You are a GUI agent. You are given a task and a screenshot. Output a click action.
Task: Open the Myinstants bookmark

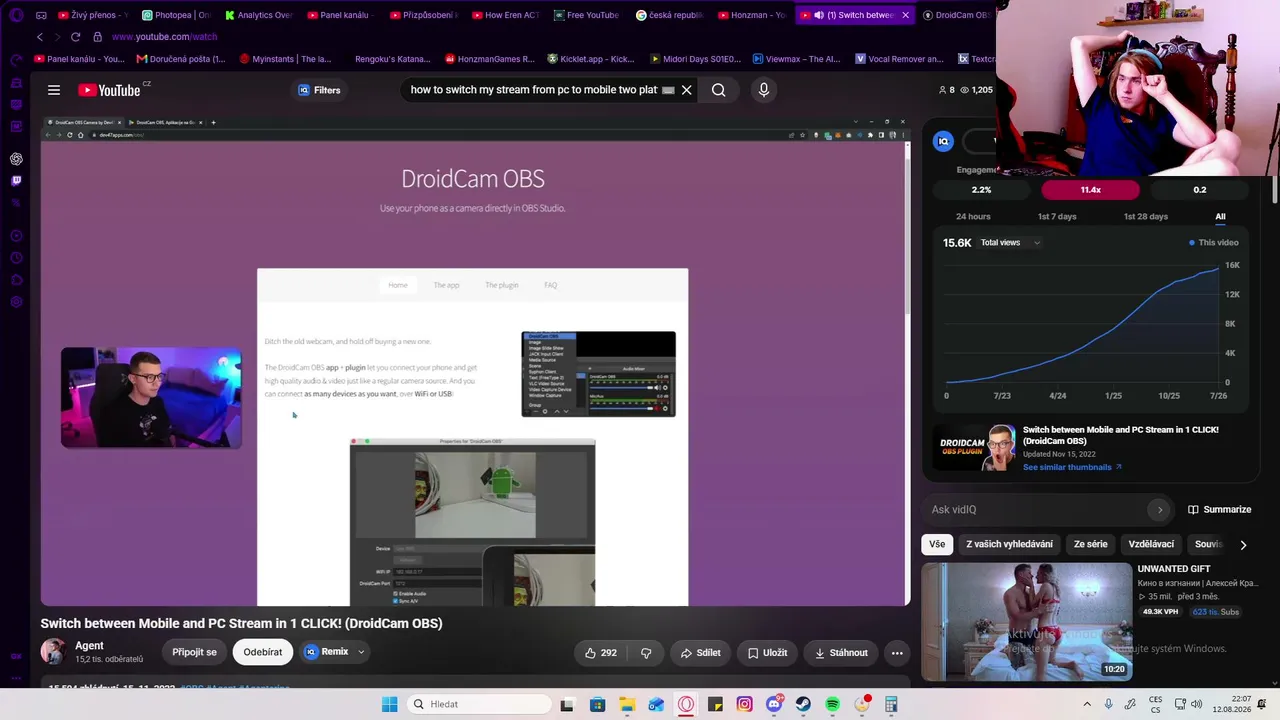(x=285, y=59)
